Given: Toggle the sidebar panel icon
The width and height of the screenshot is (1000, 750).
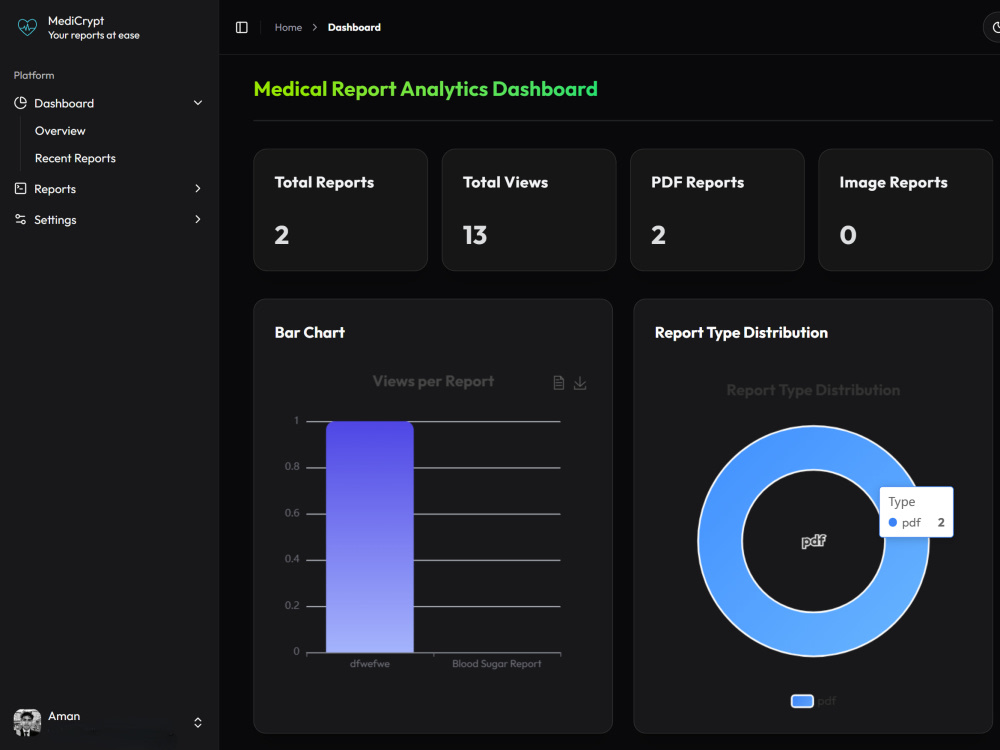Looking at the screenshot, I should 242,27.
